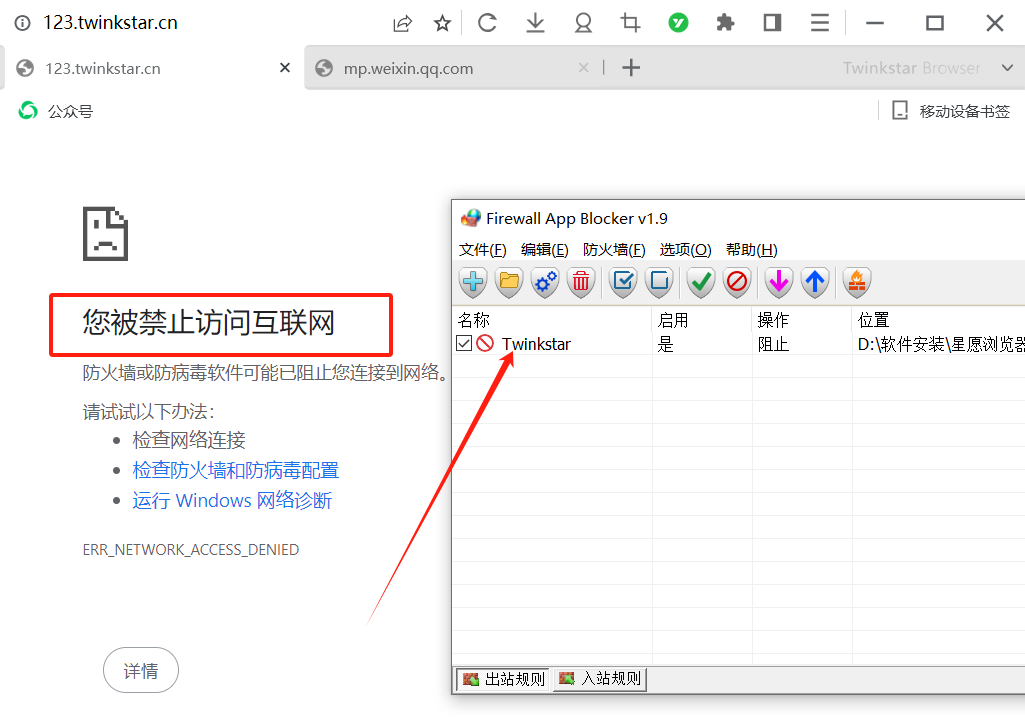1025x720 pixels.
Task: Open the 编辑(E) menu
Action: pyautogui.click(x=545, y=250)
